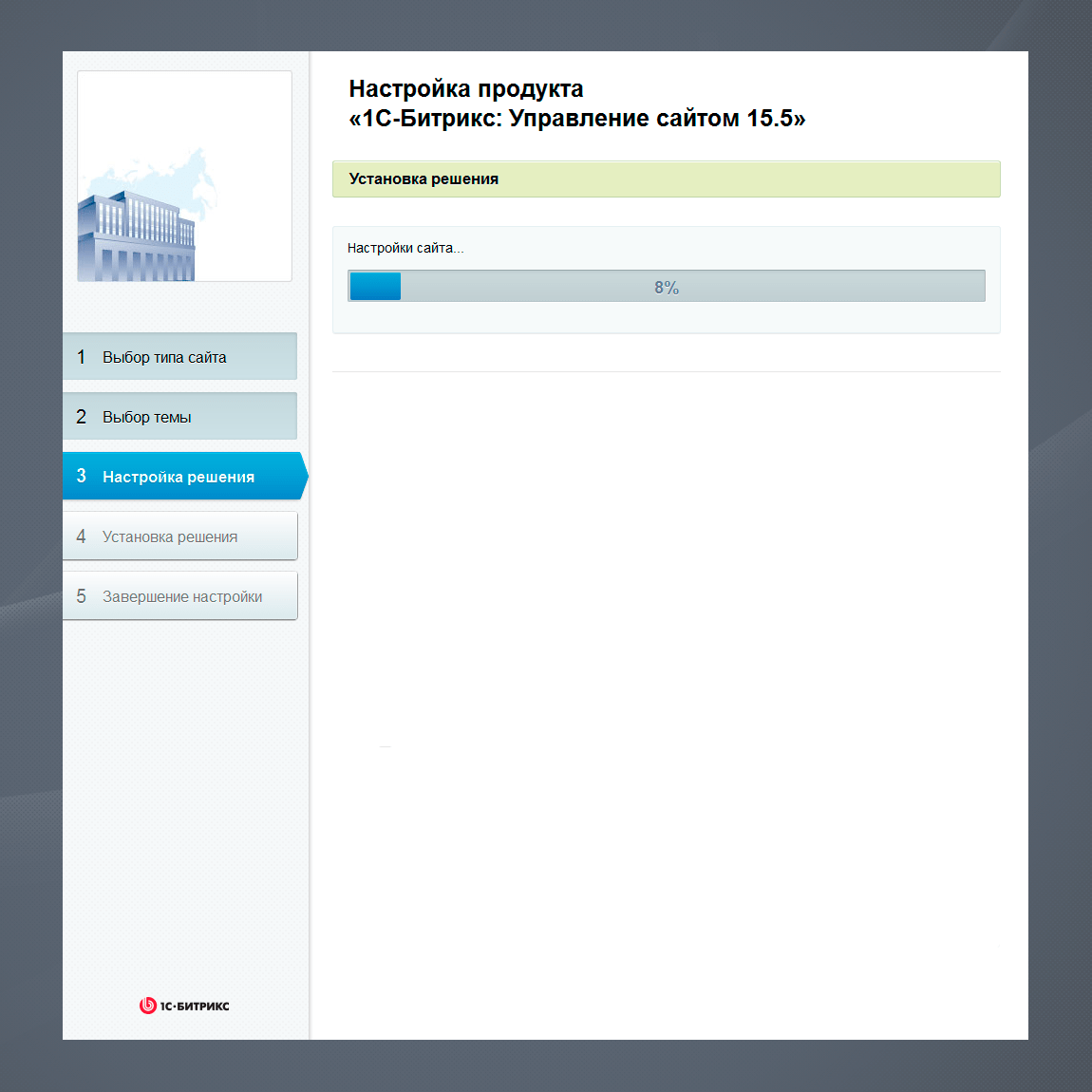Screen dimensions: 1092x1092
Task: Click number 3 in the highlighted step
Action: [81, 476]
